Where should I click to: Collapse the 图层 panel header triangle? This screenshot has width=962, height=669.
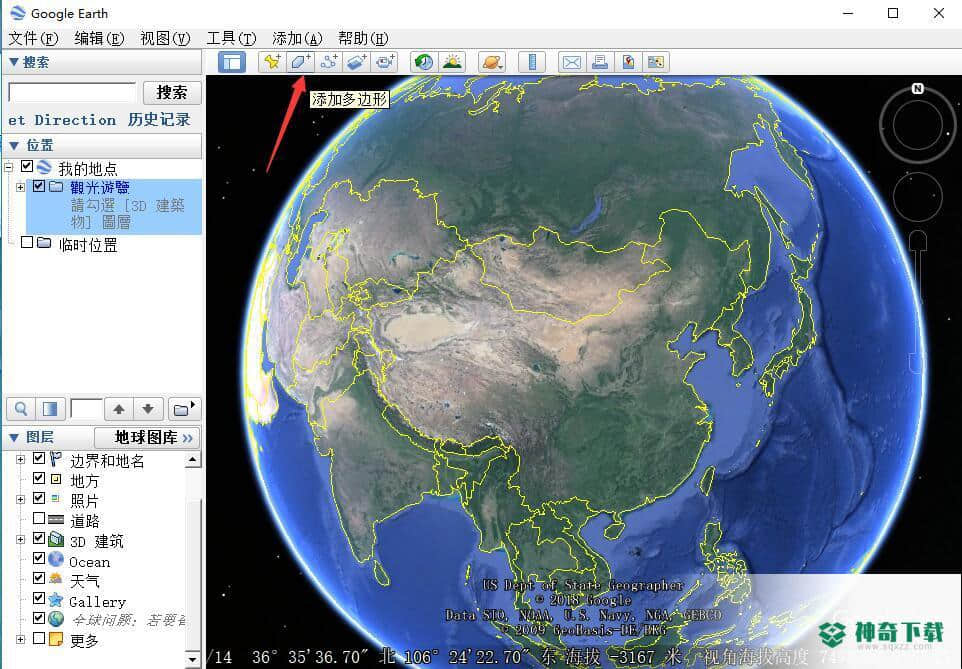[x=14, y=438]
